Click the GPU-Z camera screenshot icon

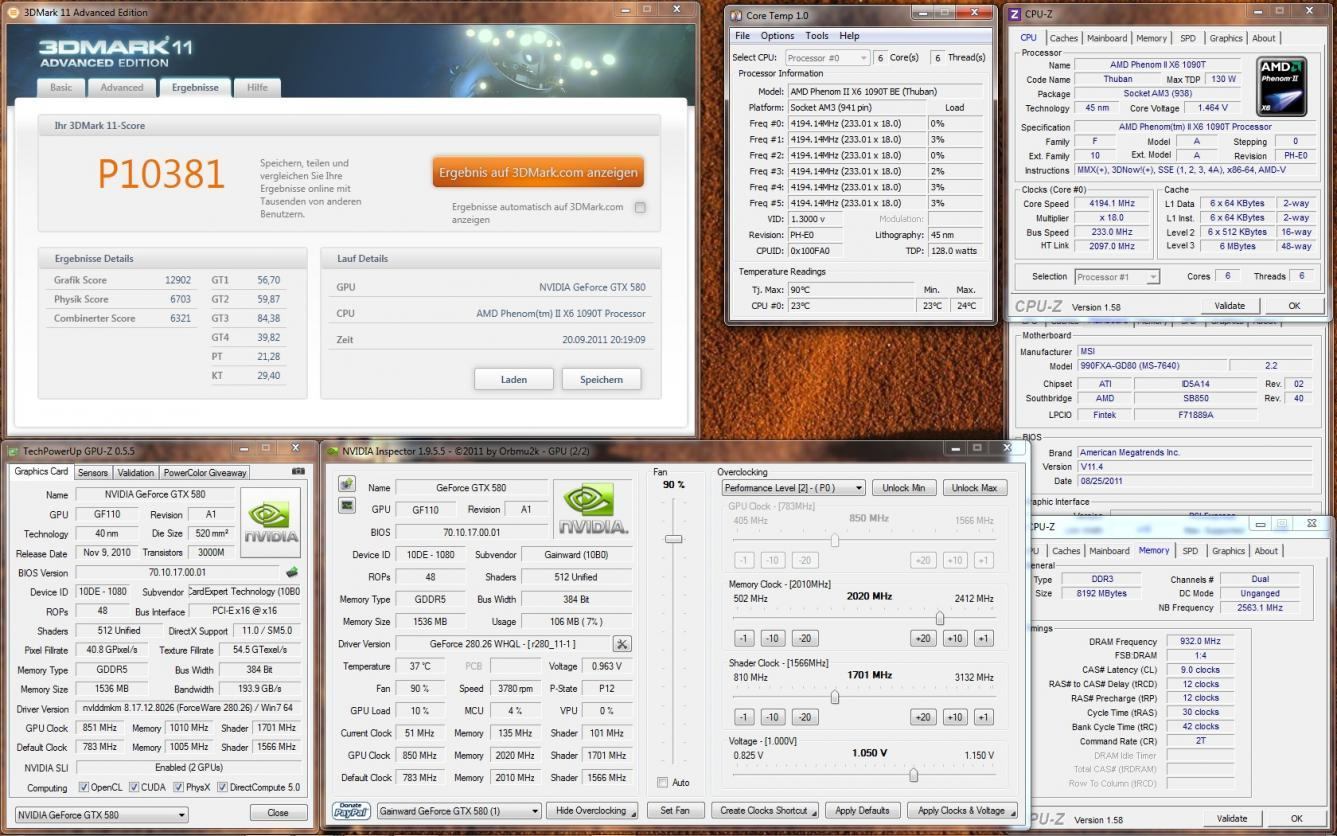[x=298, y=471]
